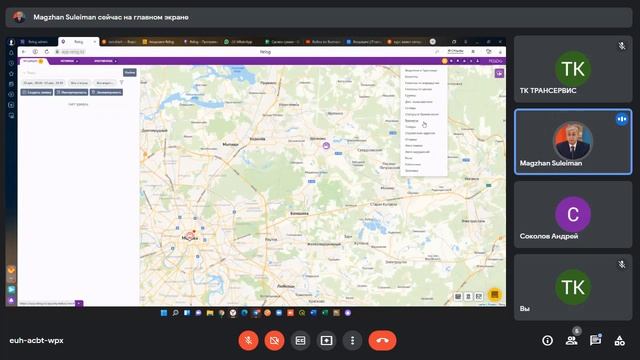Viewport: 640px width, 360px height.
Task: Click the yellow round button on the map
Action: pos(495,295)
